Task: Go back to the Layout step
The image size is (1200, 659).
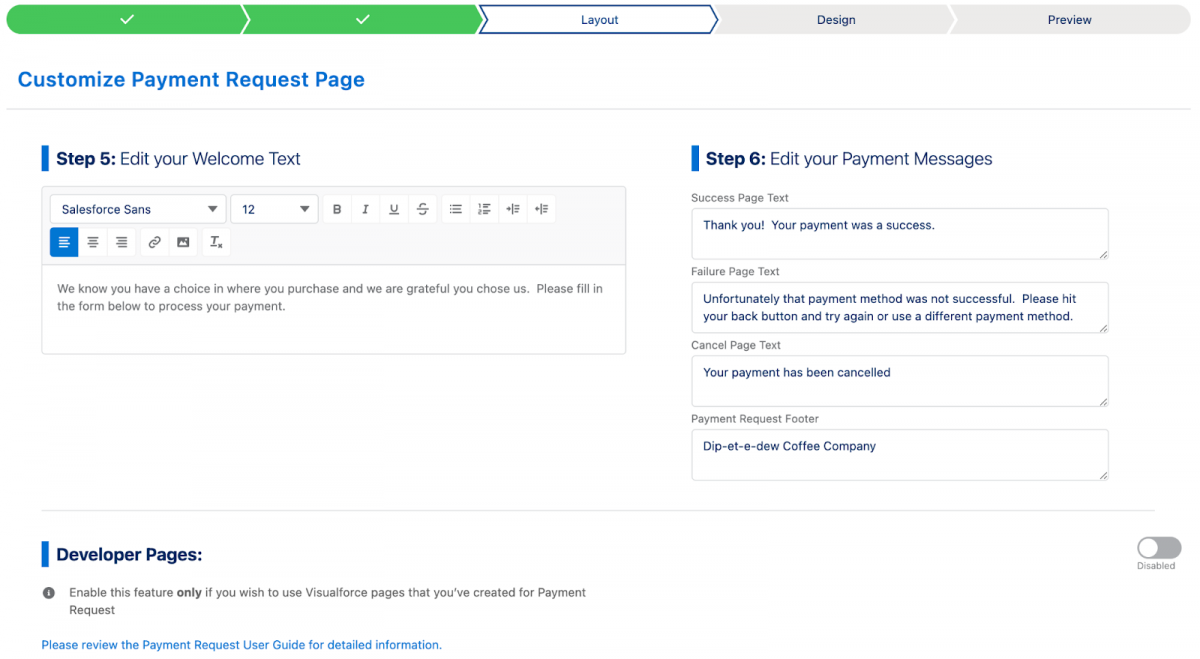Action: tap(598, 19)
